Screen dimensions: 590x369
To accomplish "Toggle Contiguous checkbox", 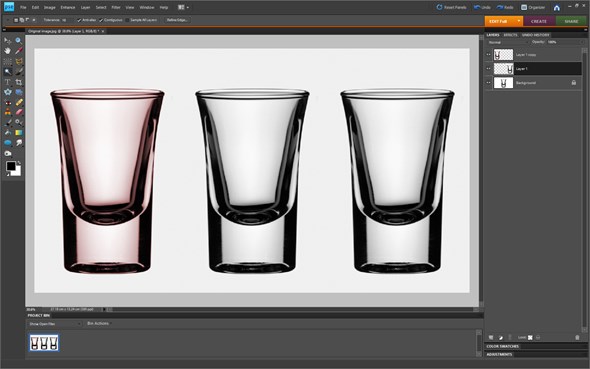I will click(101, 20).
